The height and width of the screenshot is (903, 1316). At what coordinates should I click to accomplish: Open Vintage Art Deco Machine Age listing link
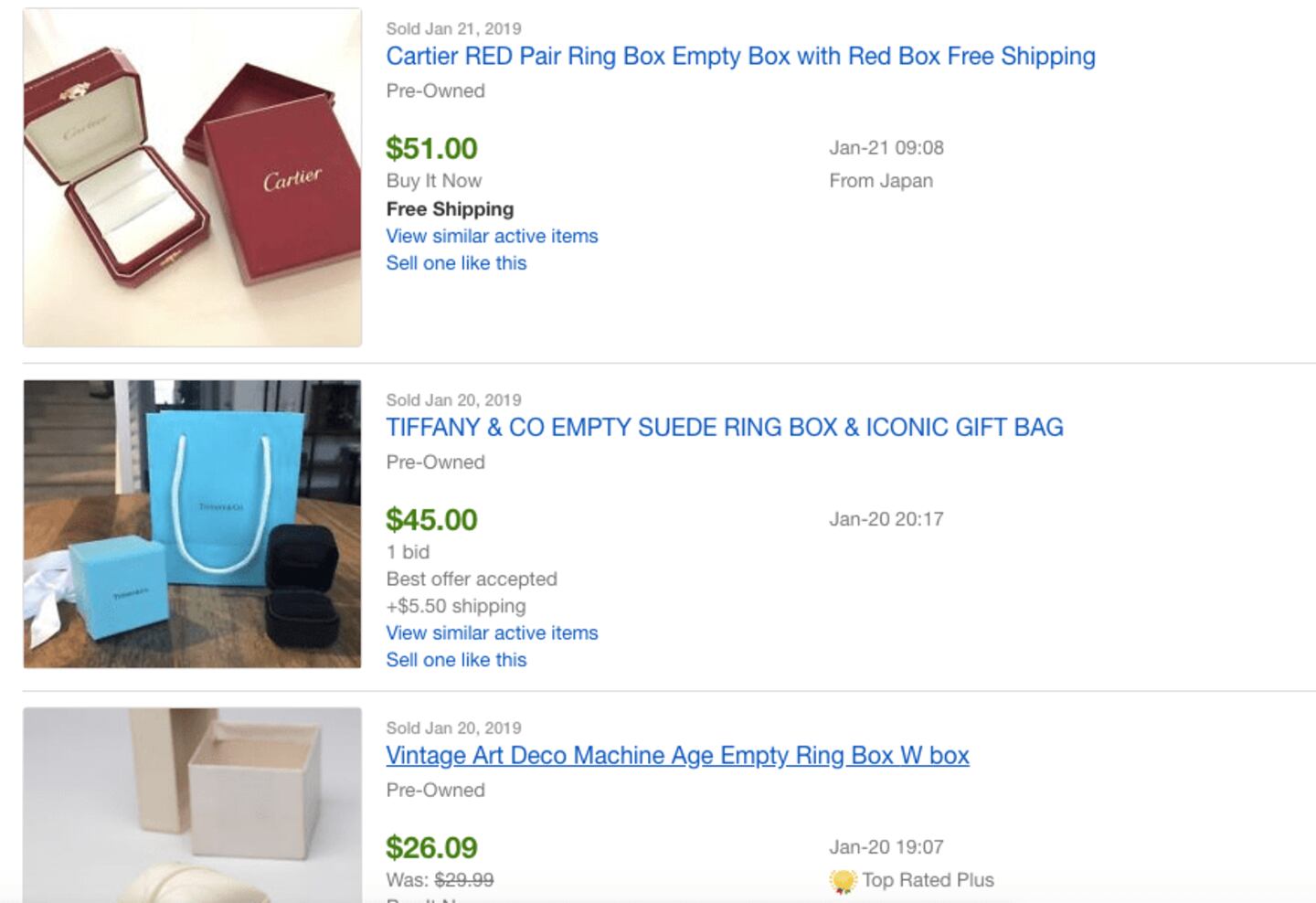pos(677,756)
